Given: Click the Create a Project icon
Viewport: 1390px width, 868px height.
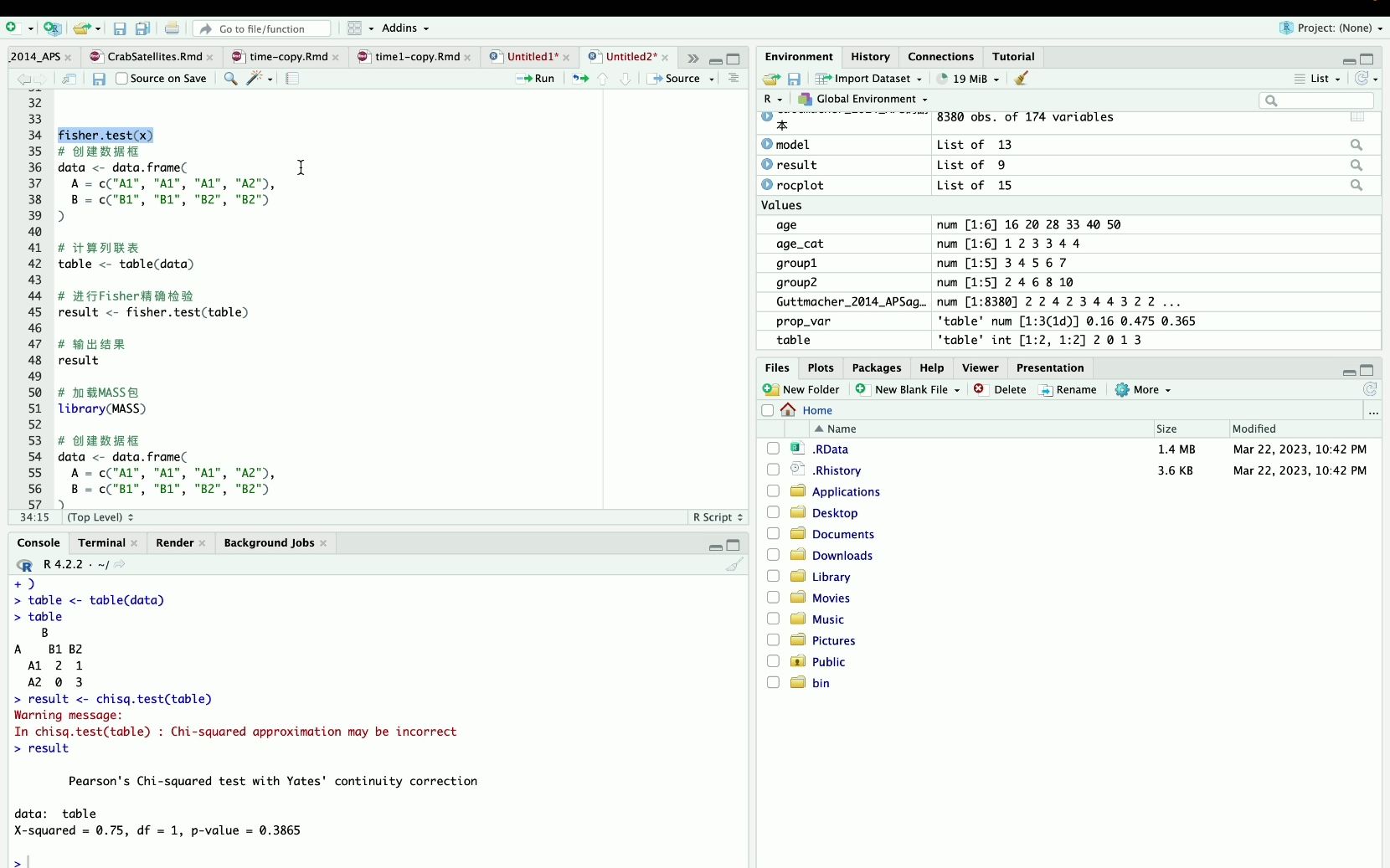Looking at the screenshot, I should point(52,28).
